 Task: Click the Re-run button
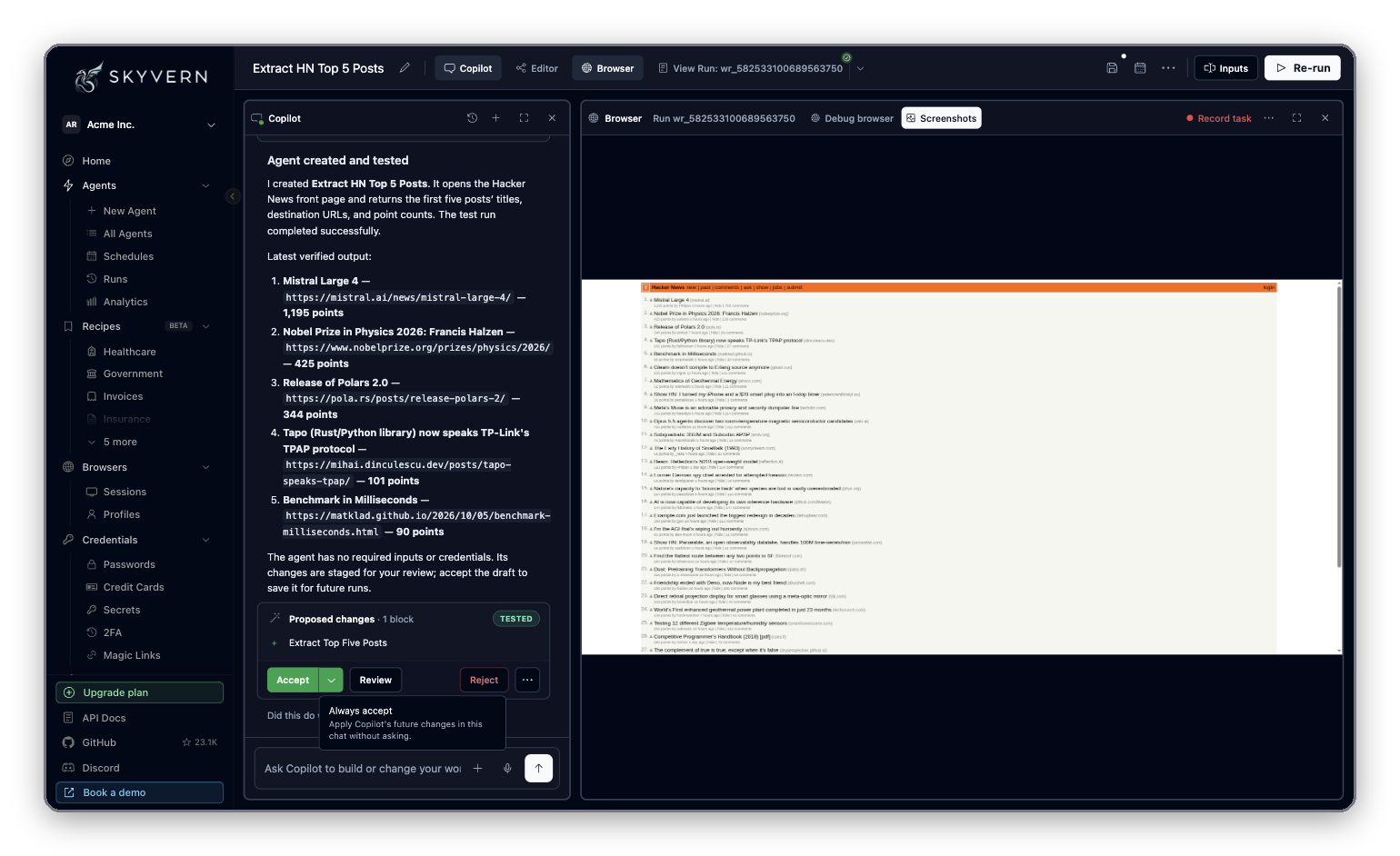pos(1302,68)
